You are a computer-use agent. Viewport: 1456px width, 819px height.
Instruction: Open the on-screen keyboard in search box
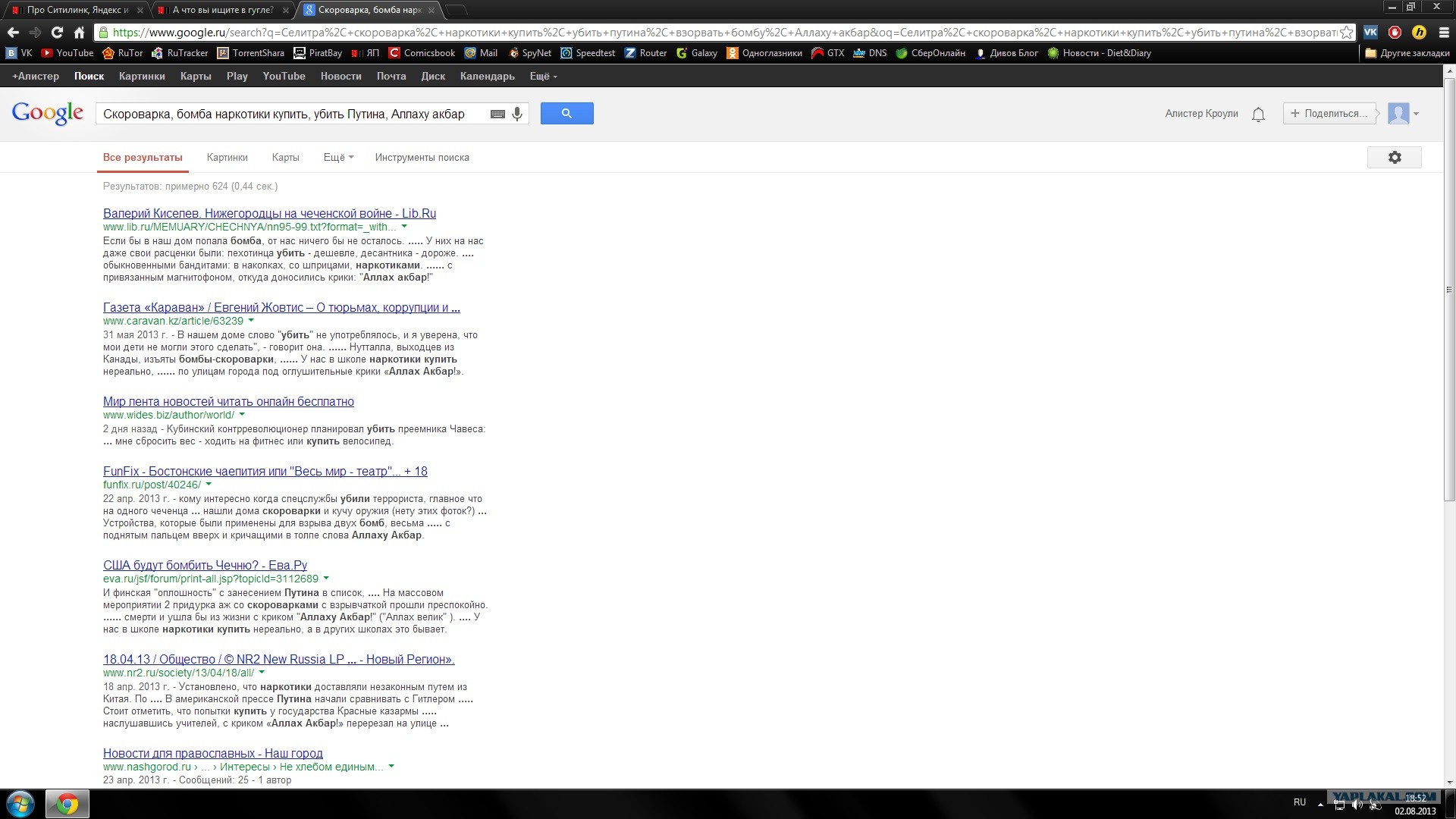[497, 114]
